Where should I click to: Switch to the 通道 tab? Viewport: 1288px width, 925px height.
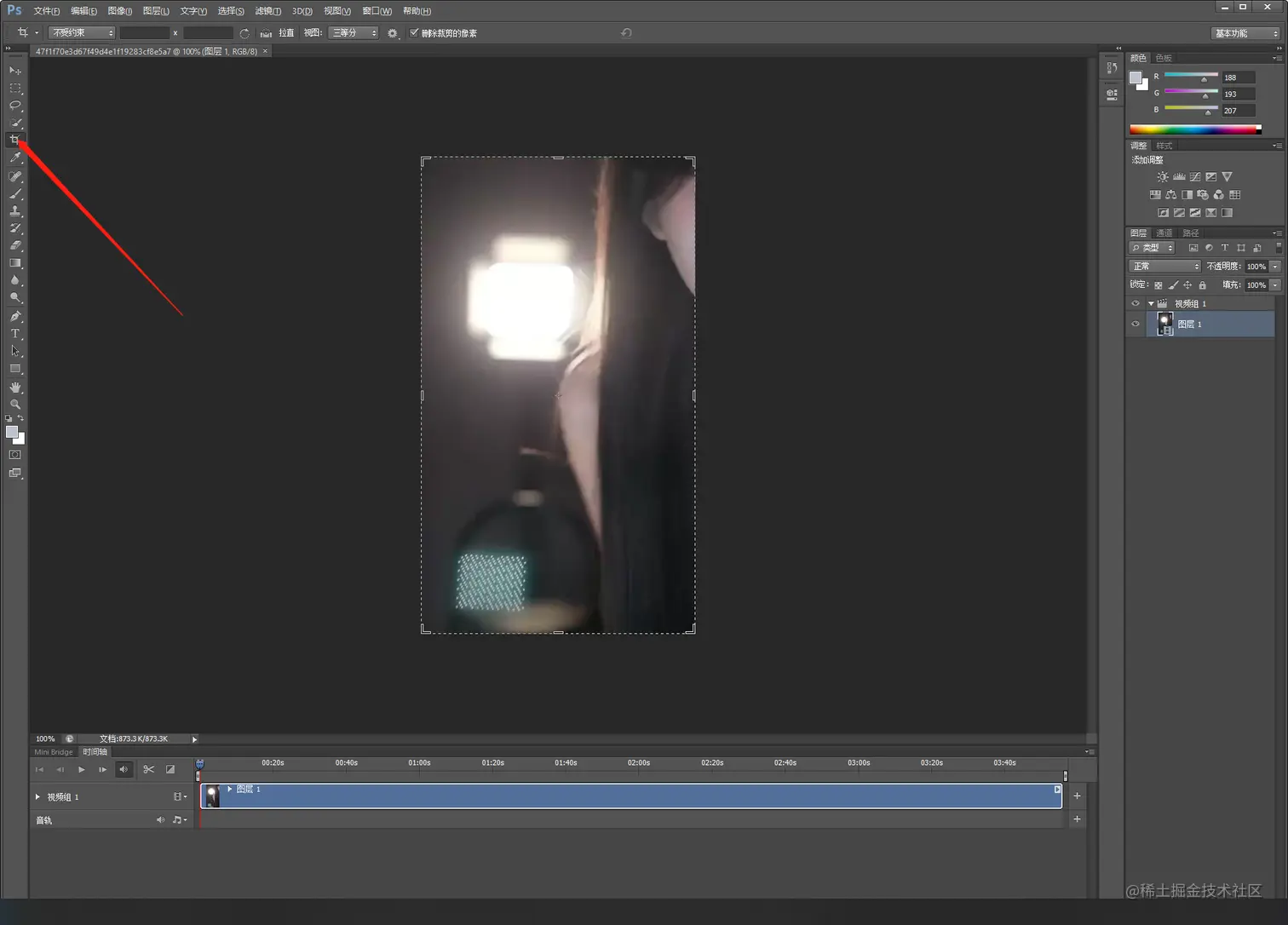pos(1164,233)
